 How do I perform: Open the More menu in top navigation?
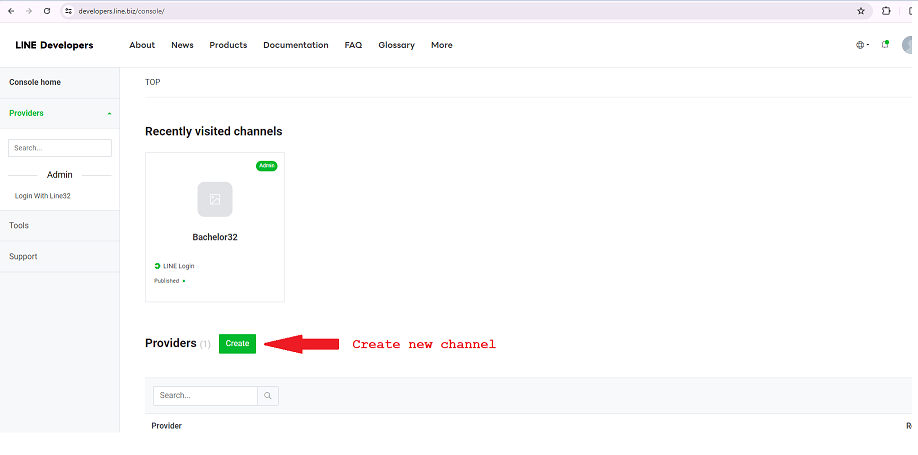pos(441,45)
